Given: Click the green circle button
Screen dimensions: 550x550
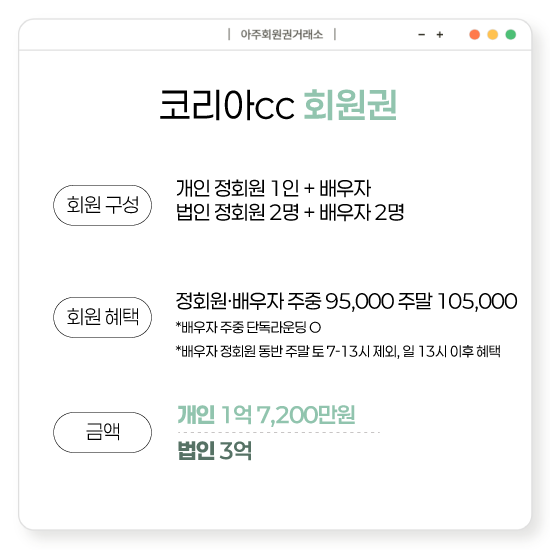Looking at the screenshot, I should point(511,35).
